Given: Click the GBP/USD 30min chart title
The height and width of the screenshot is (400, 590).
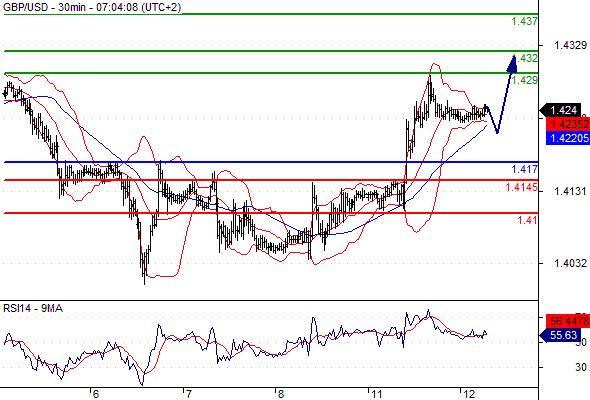Looking at the screenshot, I should pyautogui.click(x=92, y=7).
